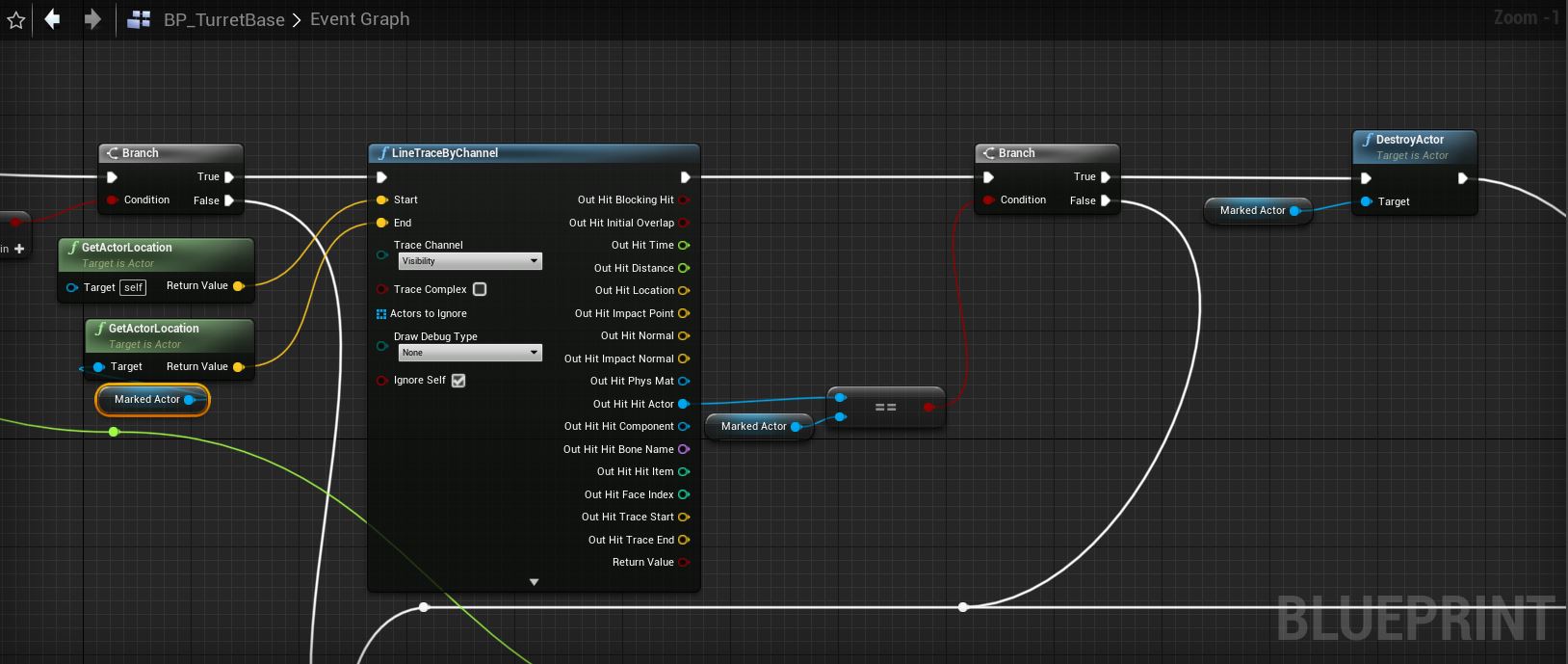
Task: Click the left Branch False exec pin
Action: click(x=229, y=200)
